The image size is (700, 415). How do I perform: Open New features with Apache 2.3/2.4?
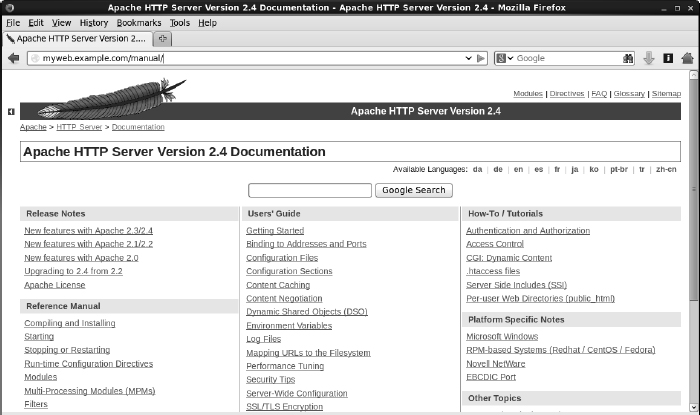tap(88, 230)
